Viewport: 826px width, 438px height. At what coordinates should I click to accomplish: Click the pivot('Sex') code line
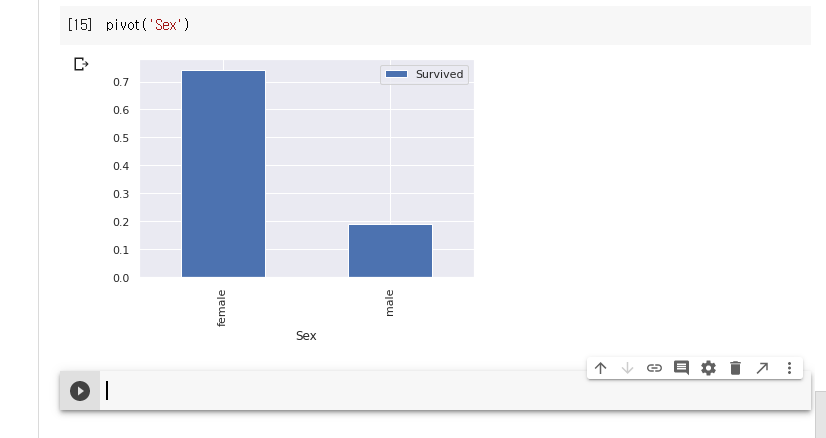pyautogui.click(x=148, y=24)
